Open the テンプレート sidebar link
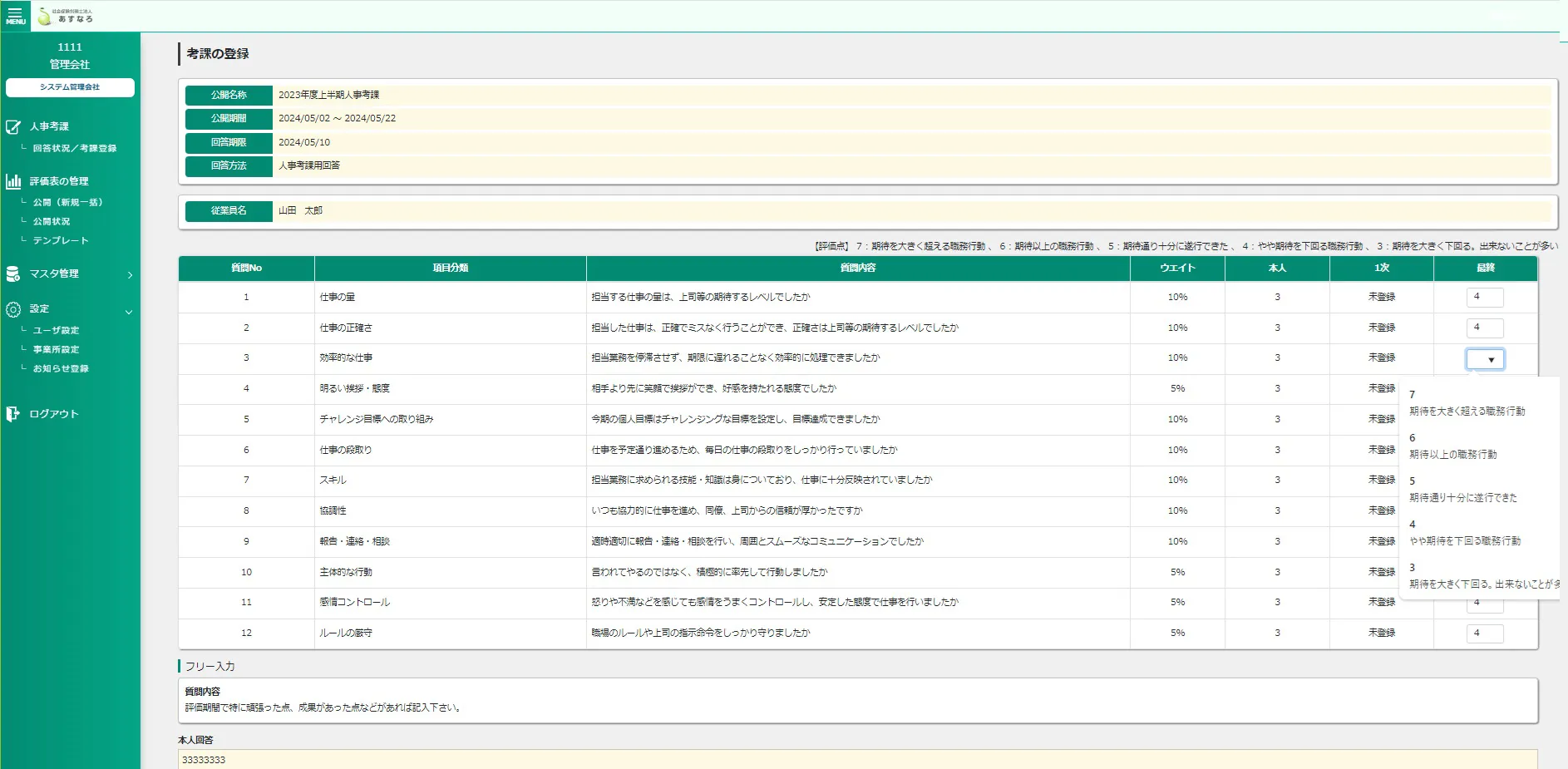The image size is (1568, 769). (60, 241)
